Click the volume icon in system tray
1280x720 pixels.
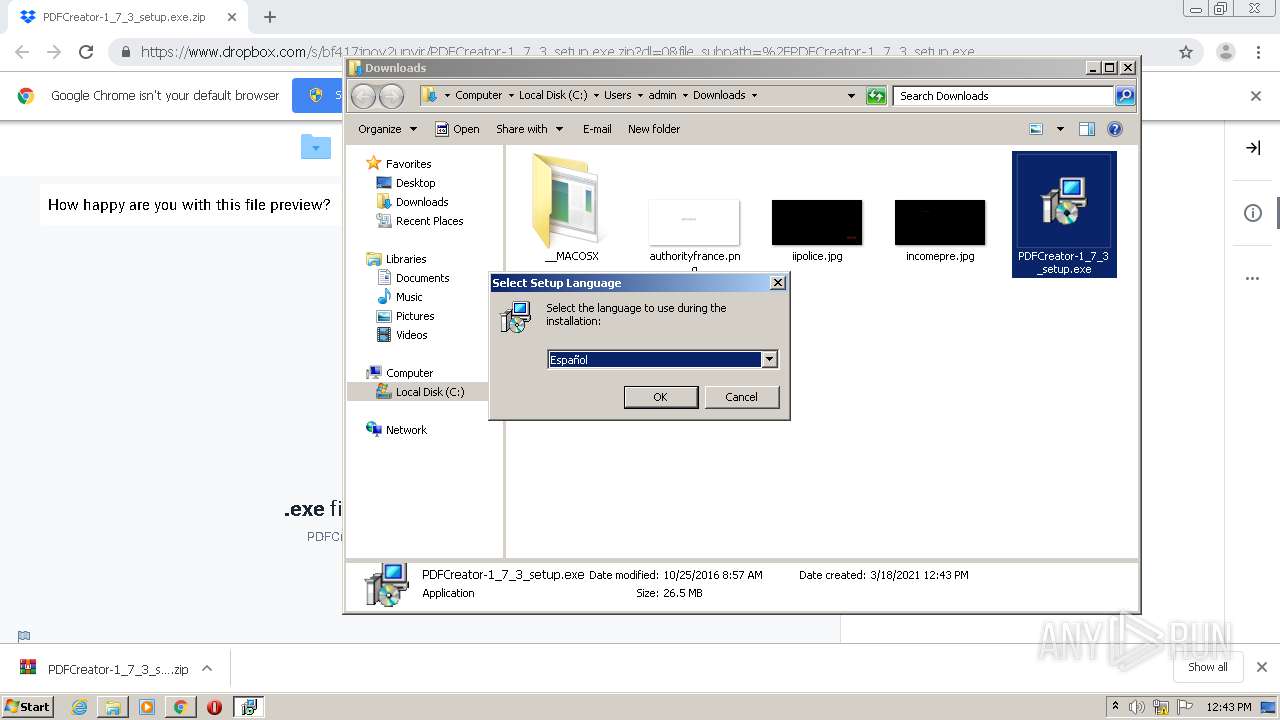pos(1138,707)
